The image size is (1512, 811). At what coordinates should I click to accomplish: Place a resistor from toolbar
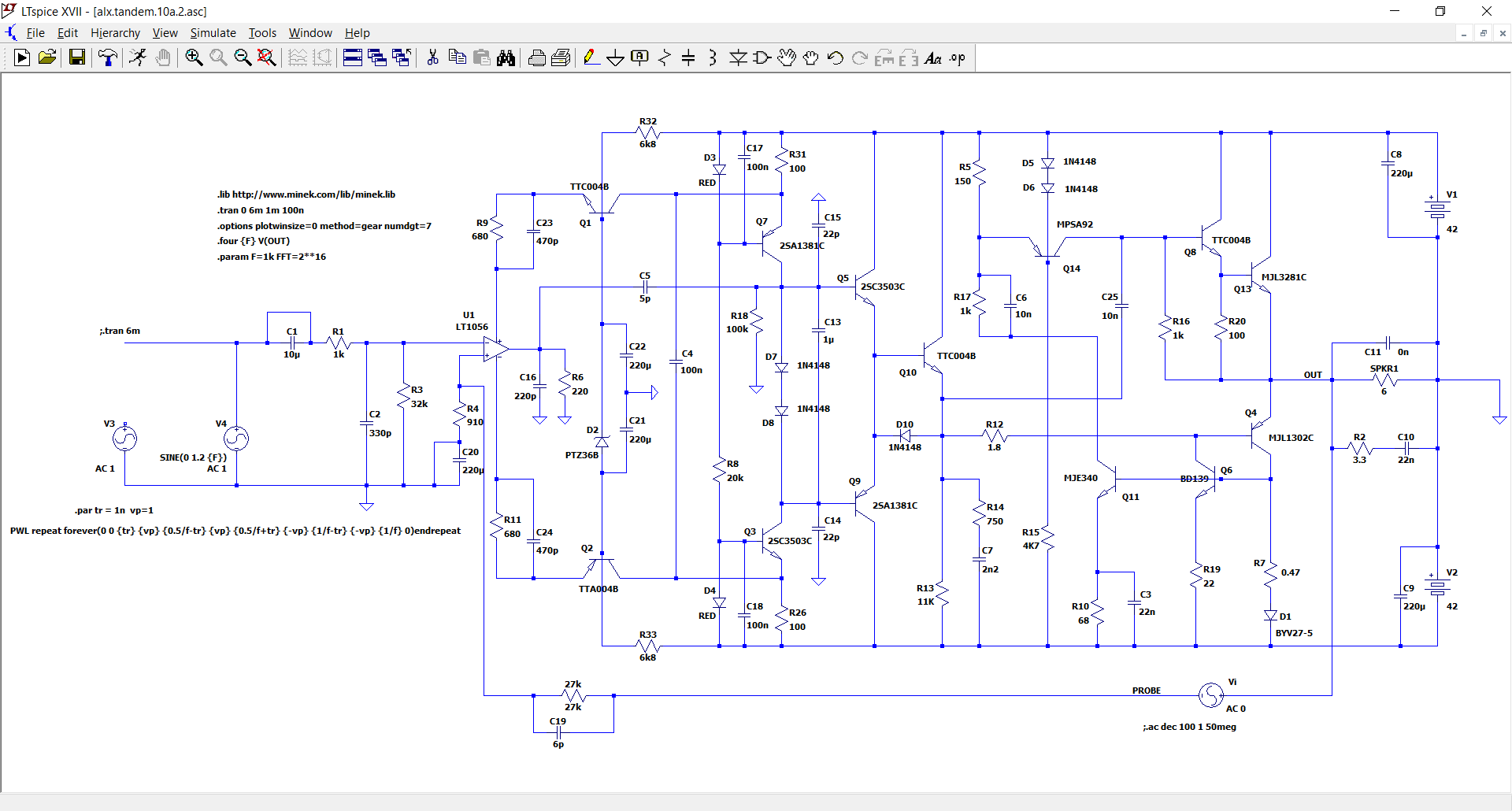tap(665, 57)
